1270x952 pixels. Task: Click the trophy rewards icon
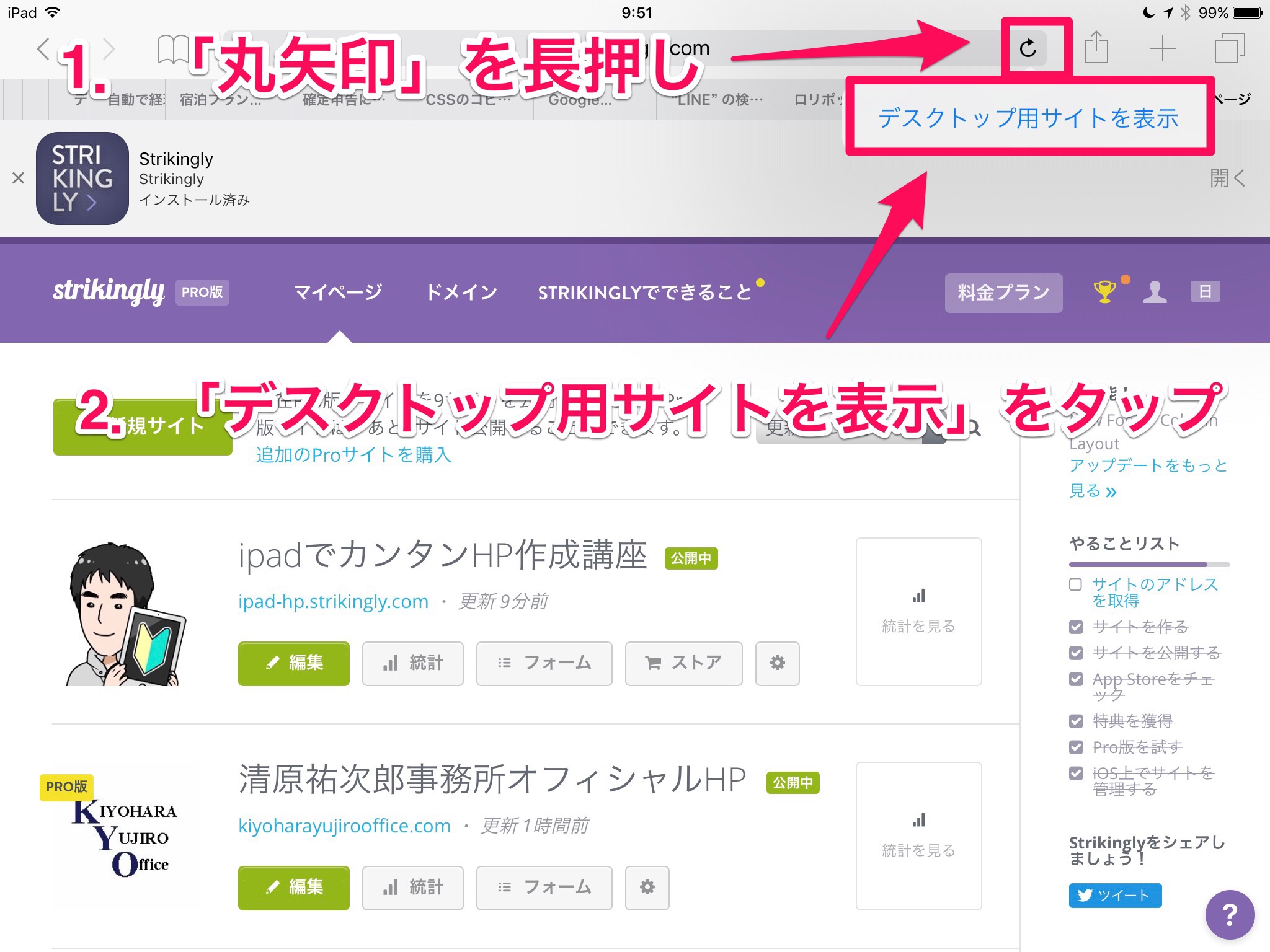pos(1104,291)
